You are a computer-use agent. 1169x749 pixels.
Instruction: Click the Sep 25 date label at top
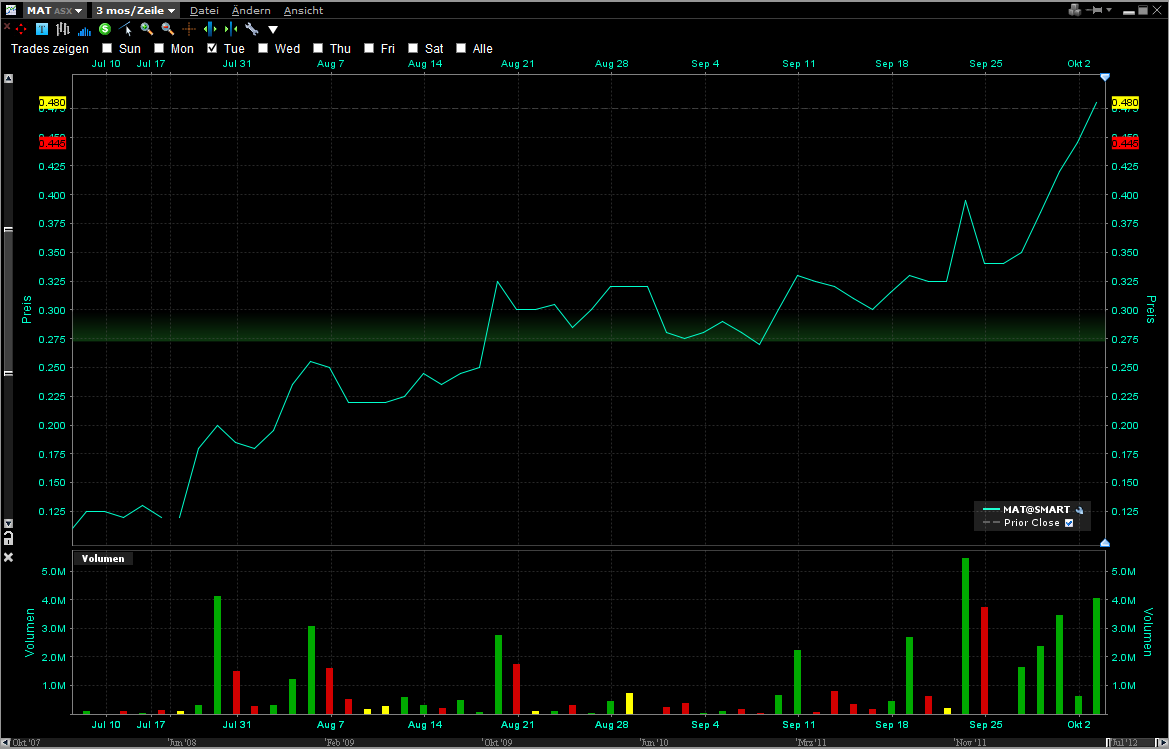986,63
